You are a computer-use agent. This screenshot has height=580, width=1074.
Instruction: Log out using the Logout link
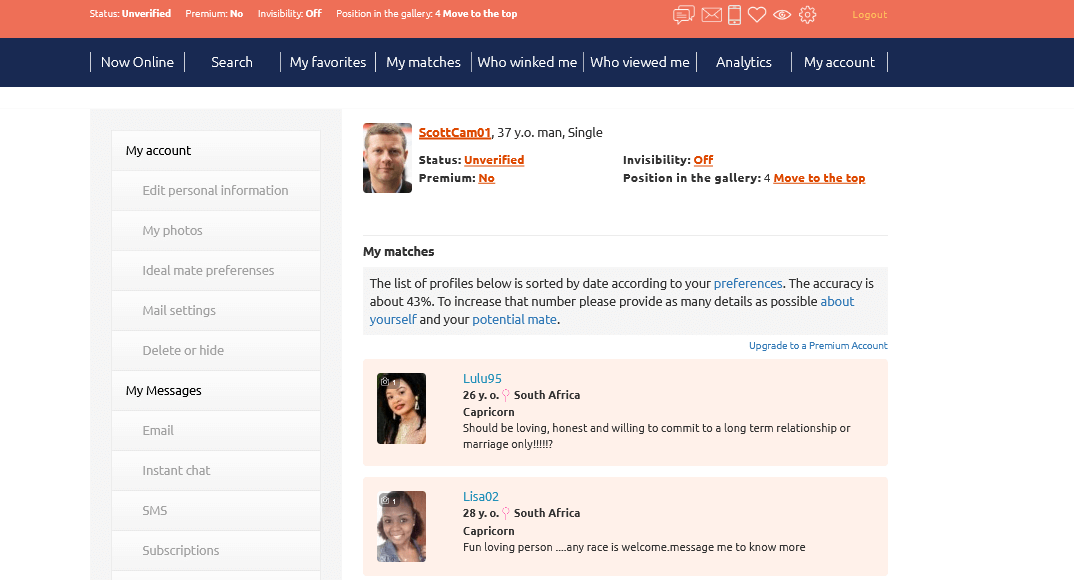click(869, 14)
